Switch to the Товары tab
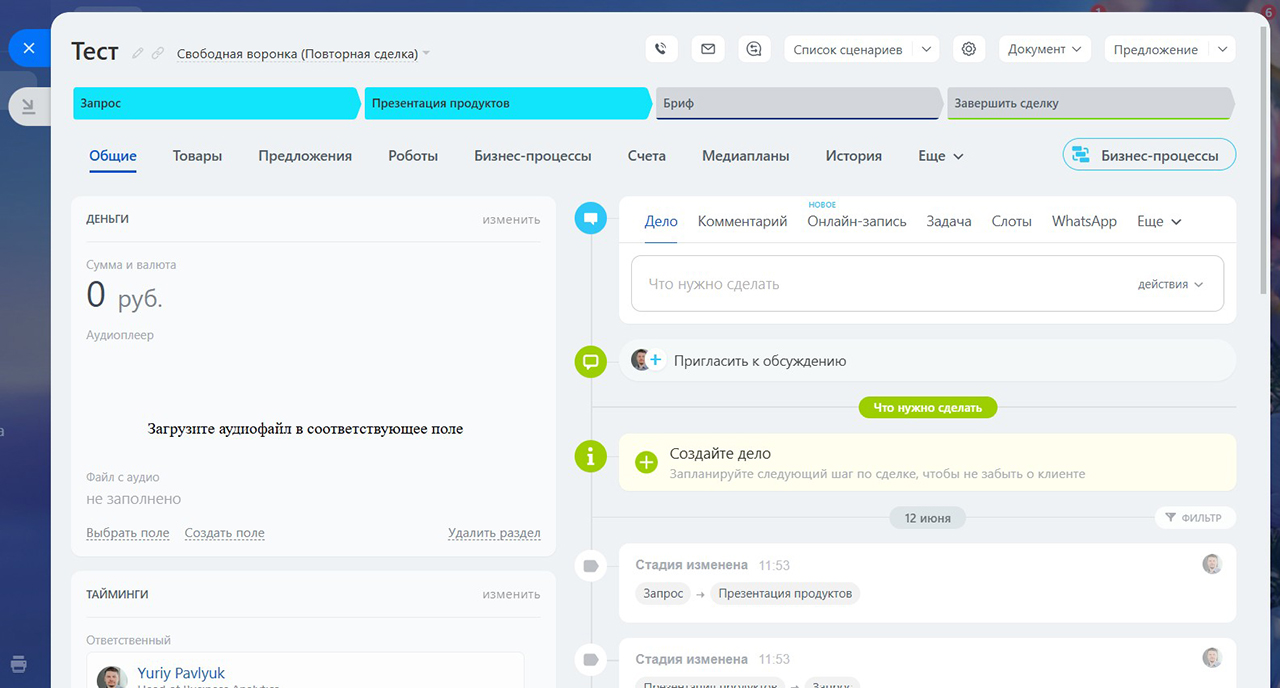1280x688 pixels. [197, 156]
